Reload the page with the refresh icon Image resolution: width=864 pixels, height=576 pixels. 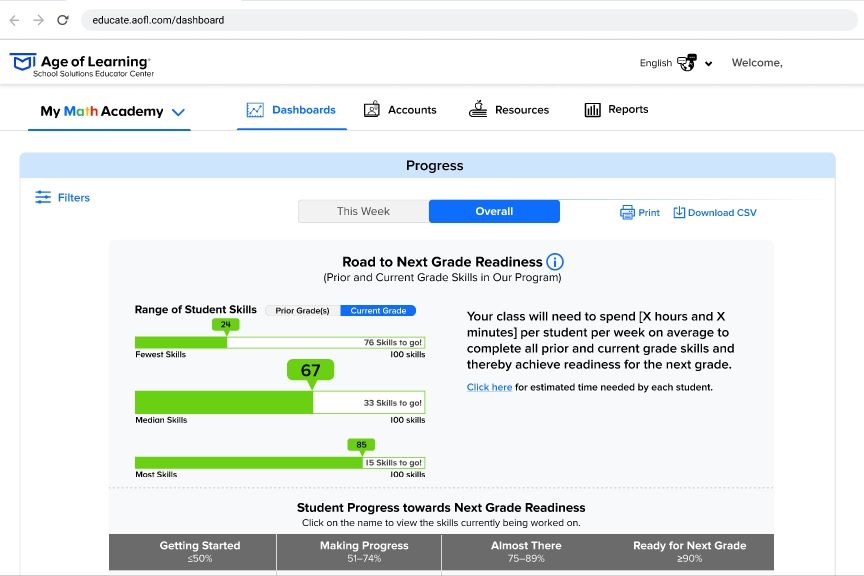click(x=63, y=20)
